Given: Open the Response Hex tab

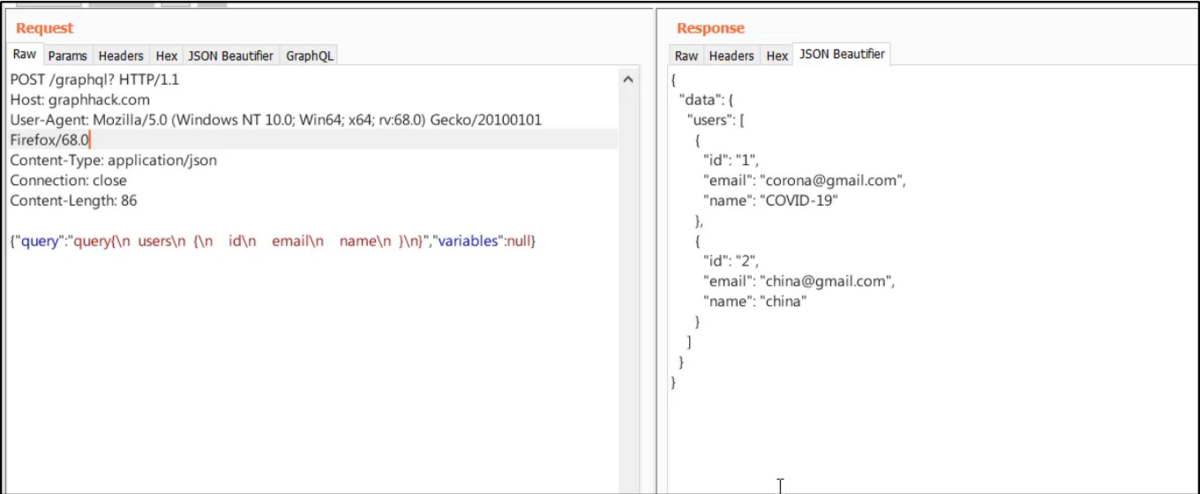Looking at the screenshot, I should pyautogui.click(x=777, y=57).
